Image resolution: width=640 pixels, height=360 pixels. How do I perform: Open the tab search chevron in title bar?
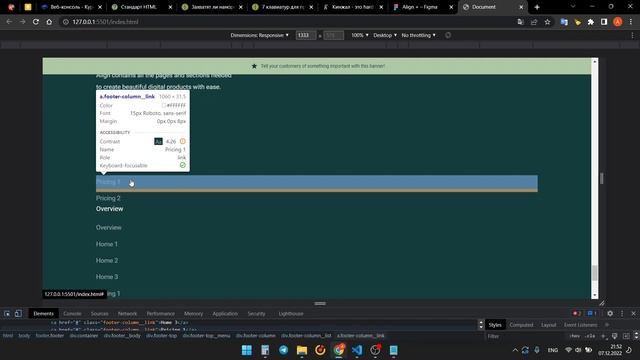[573, 7]
